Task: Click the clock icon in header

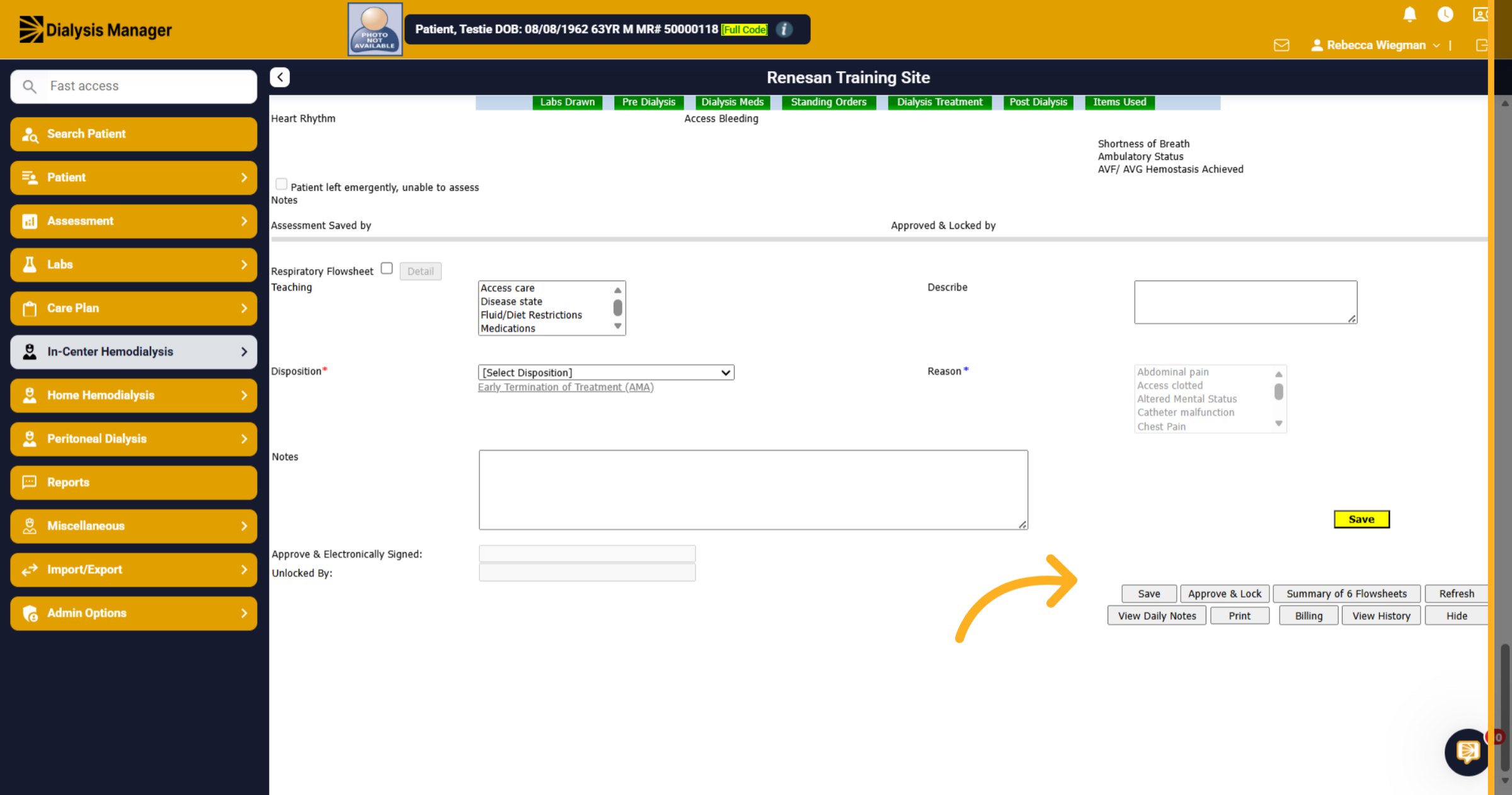Action: 1445,14
